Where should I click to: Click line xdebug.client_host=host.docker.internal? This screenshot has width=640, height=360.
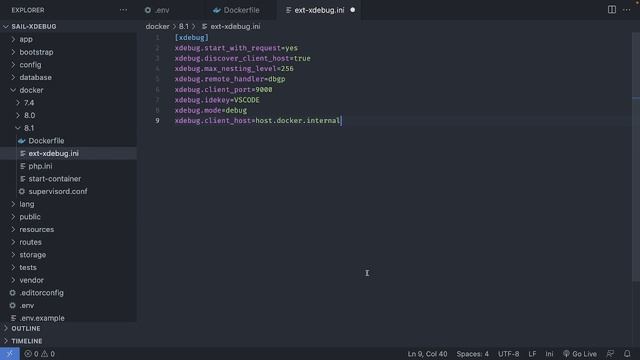click(x=258, y=121)
